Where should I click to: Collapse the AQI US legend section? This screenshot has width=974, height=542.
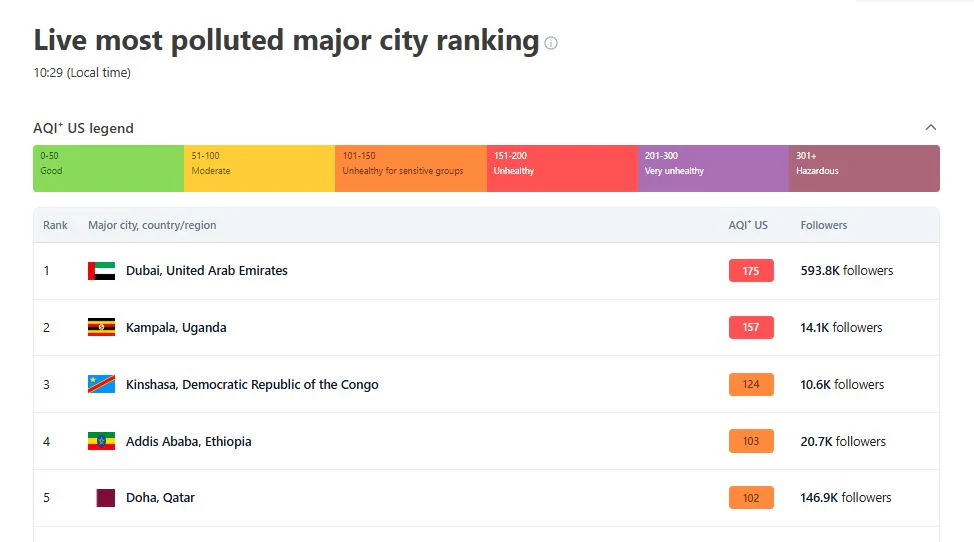tap(931, 128)
